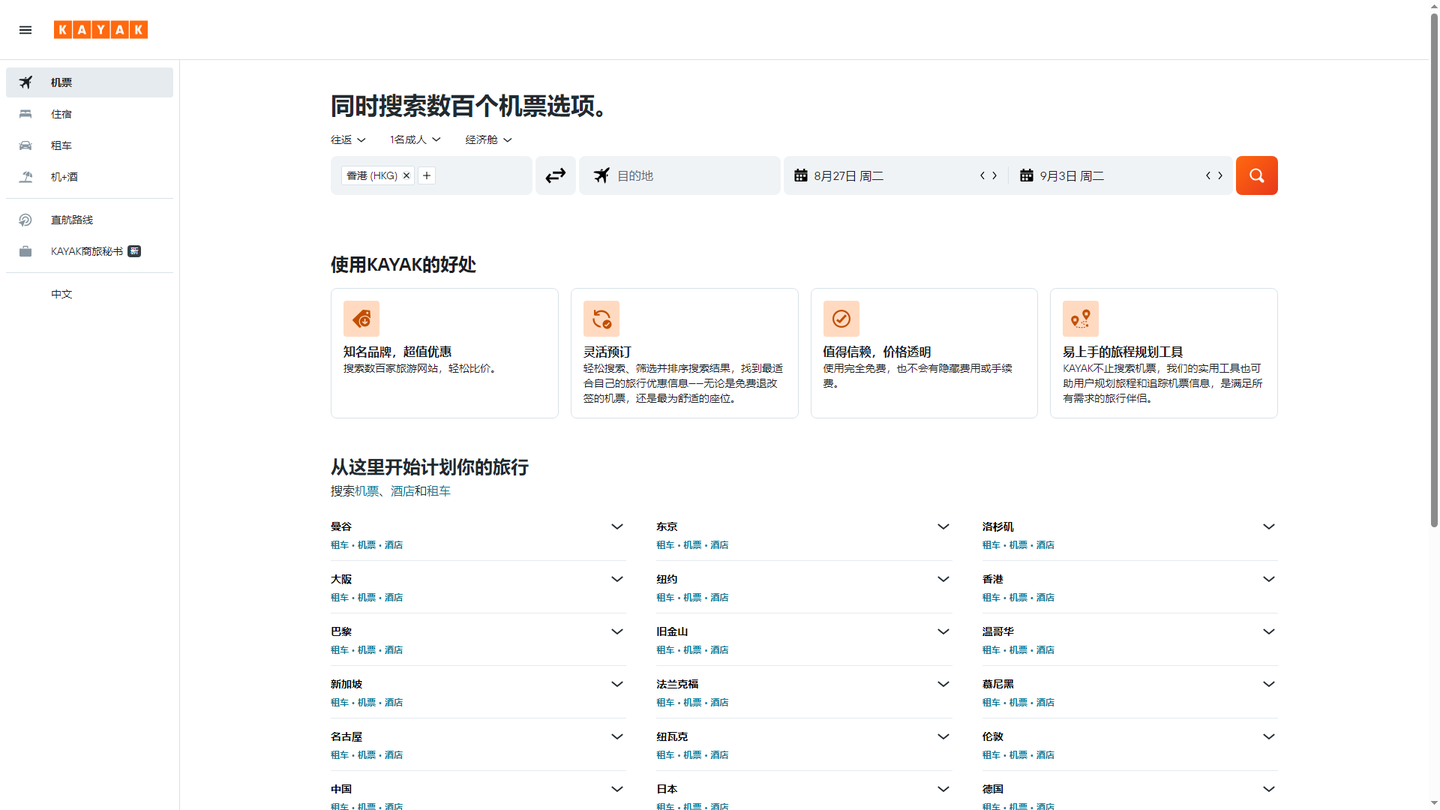The image size is (1440, 810).
Task: Click the 旅程规划工具 map pin icon
Action: (1081, 319)
